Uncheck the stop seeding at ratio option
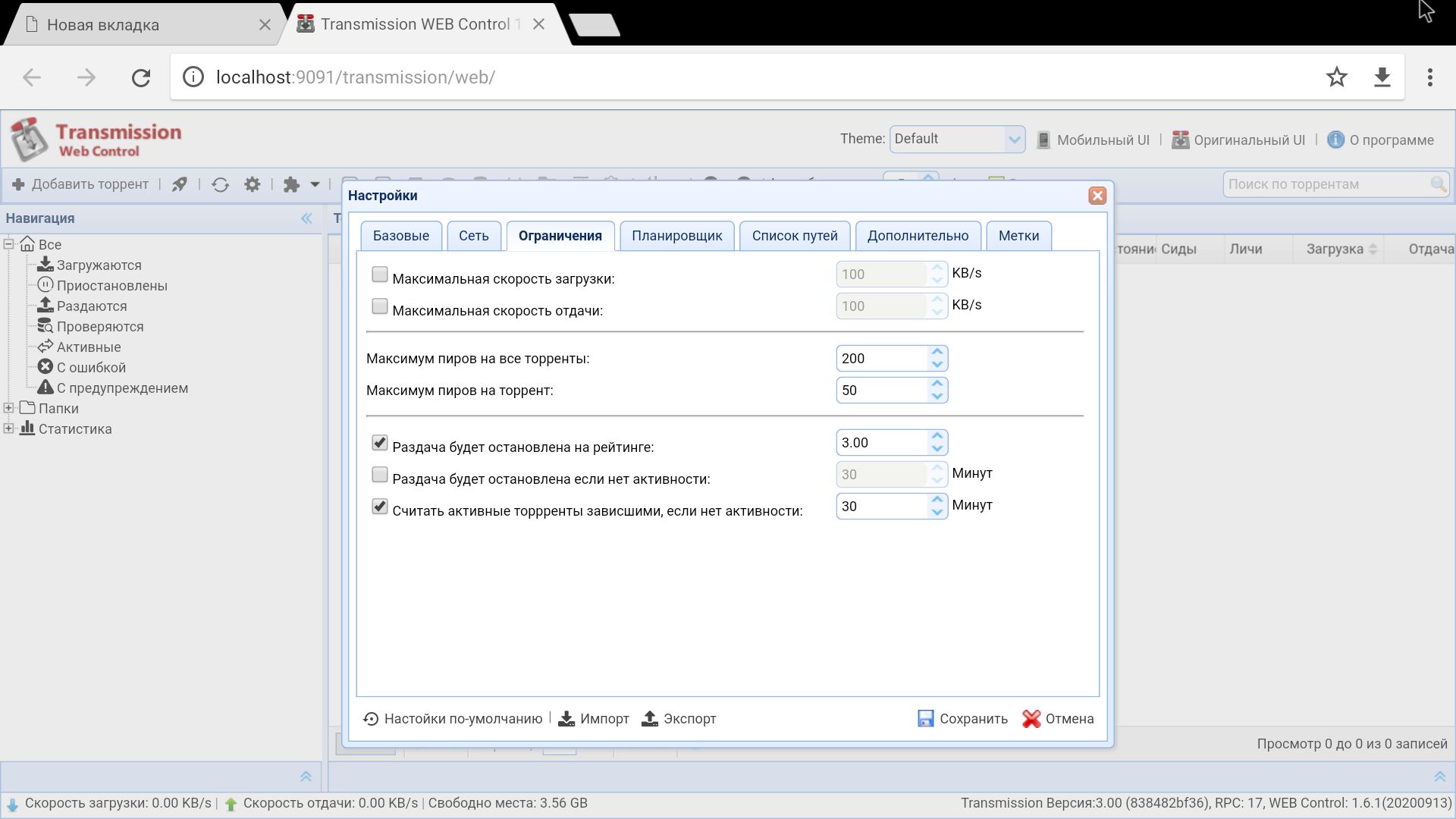 (380, 443)
